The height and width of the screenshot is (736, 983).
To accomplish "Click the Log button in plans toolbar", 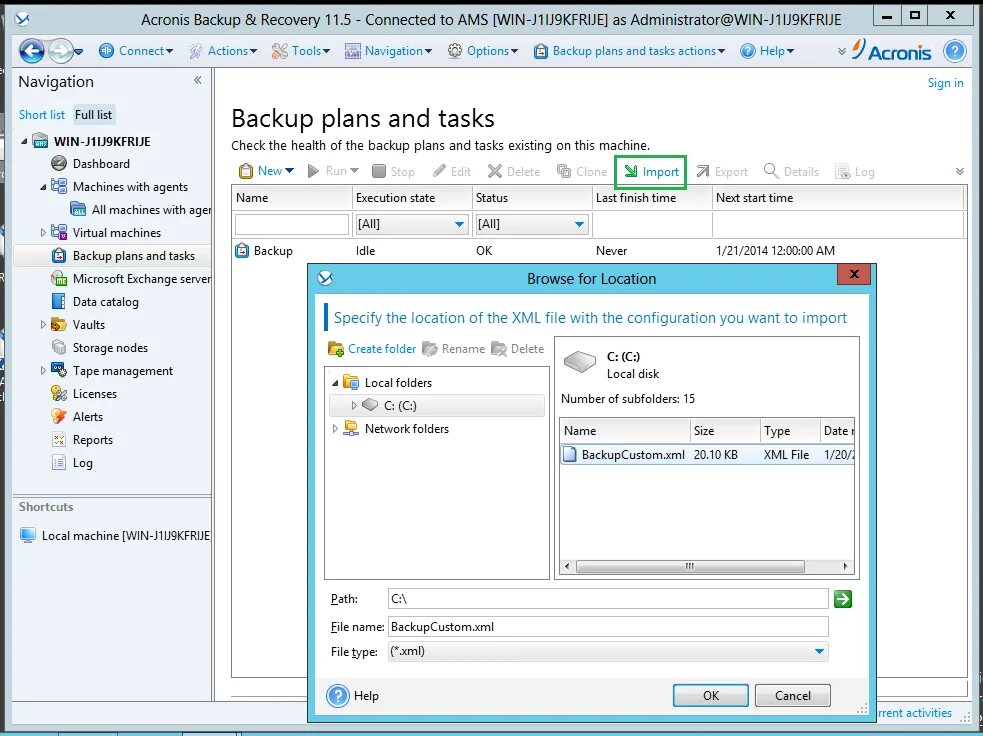I will click(855, 171).
